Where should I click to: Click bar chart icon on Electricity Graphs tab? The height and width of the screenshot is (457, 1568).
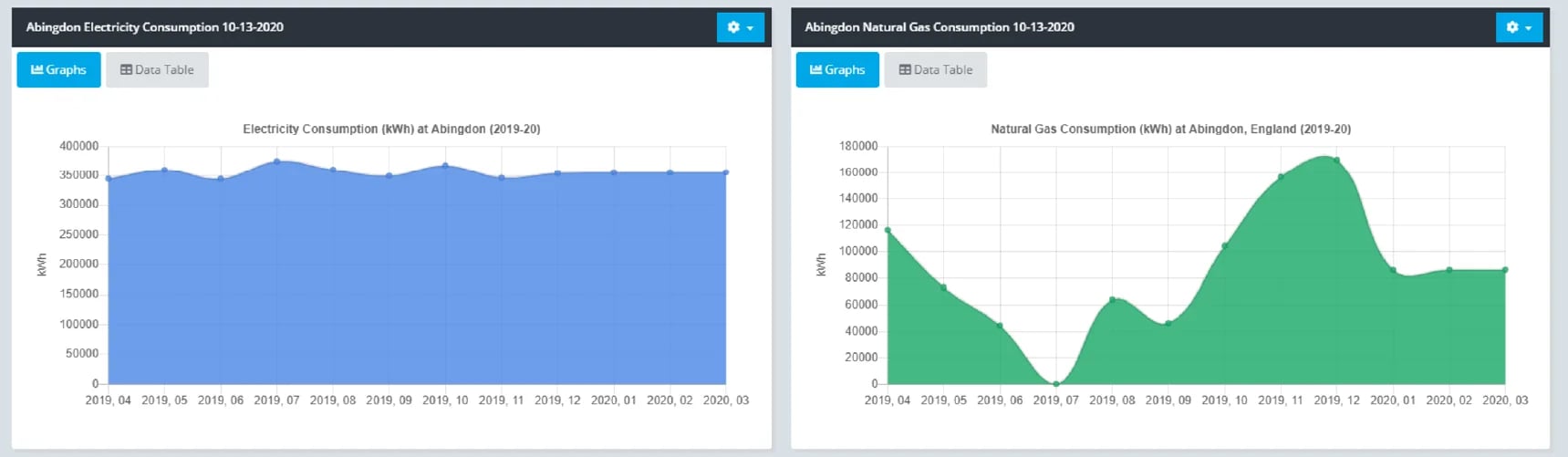pyautogui.click(x=37, y=70)
